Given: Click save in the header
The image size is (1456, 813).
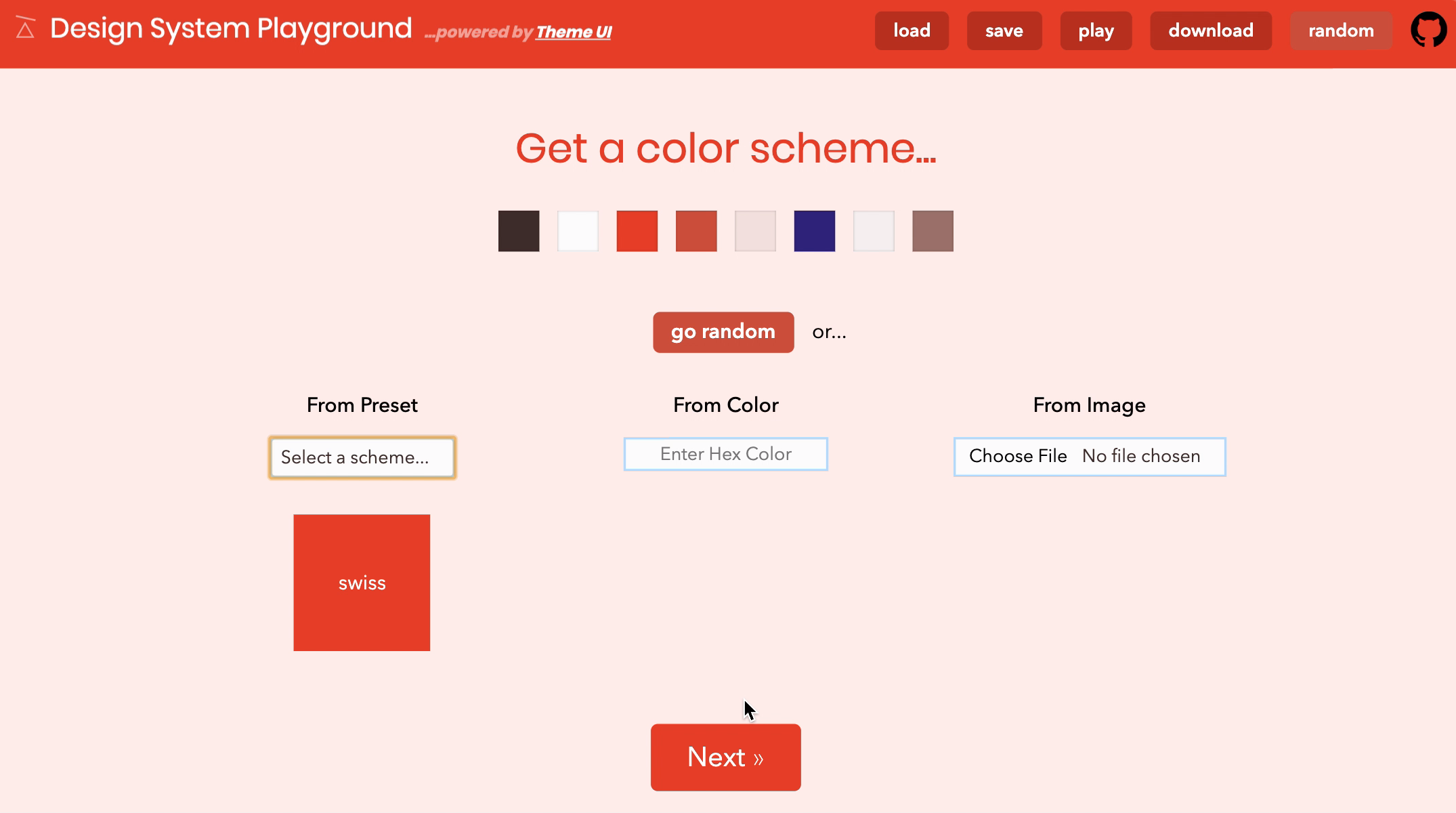Looking at the screenshot, I should (x=1004, y=30).
